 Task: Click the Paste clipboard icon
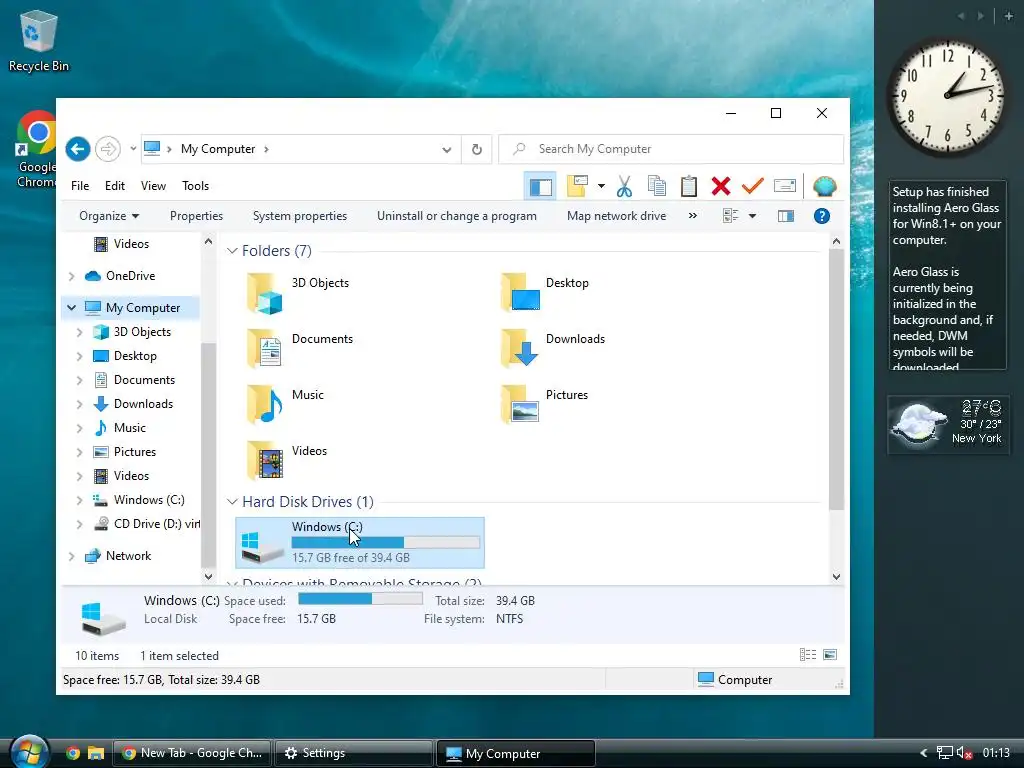[688, 186]
